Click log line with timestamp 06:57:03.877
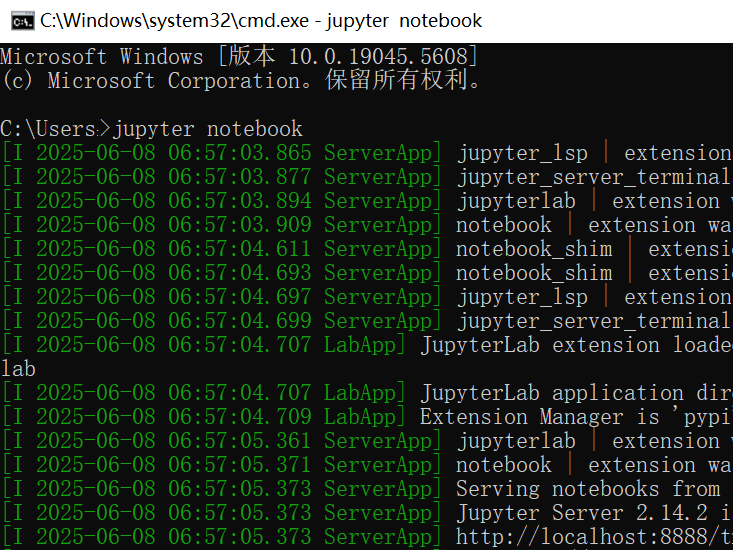This screenshot has width=733, height=550. coord(366,177)
